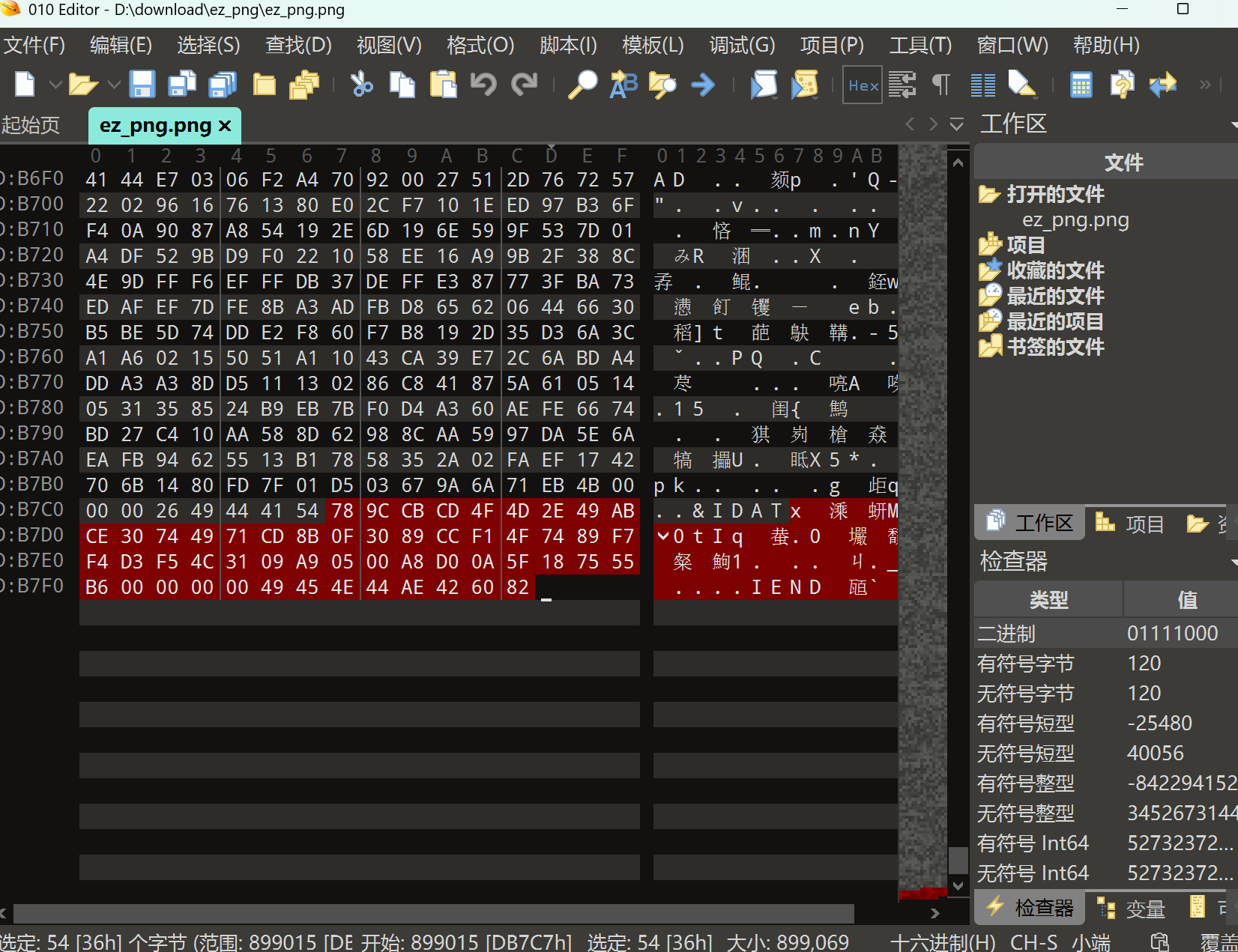
Task: Open the 工具(T) menu
Action: coord(920,45)
